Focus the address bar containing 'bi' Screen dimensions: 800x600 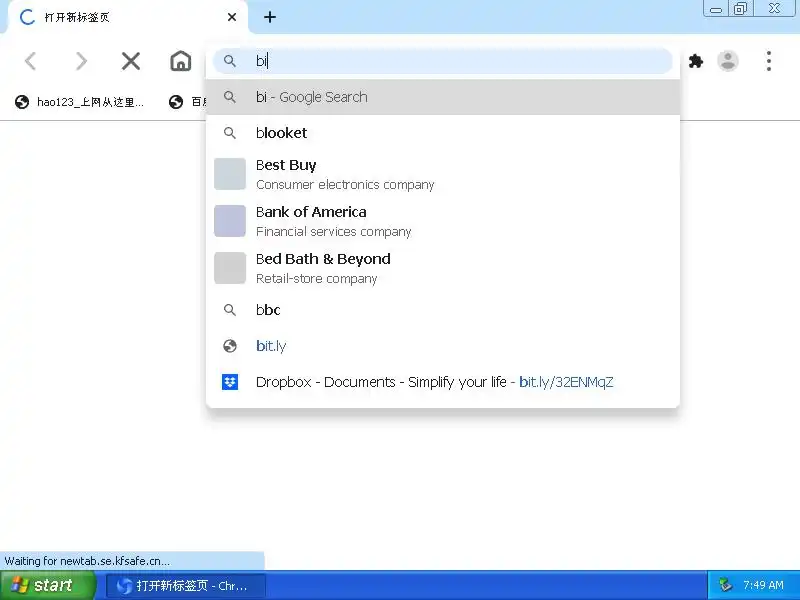(442, 61)
